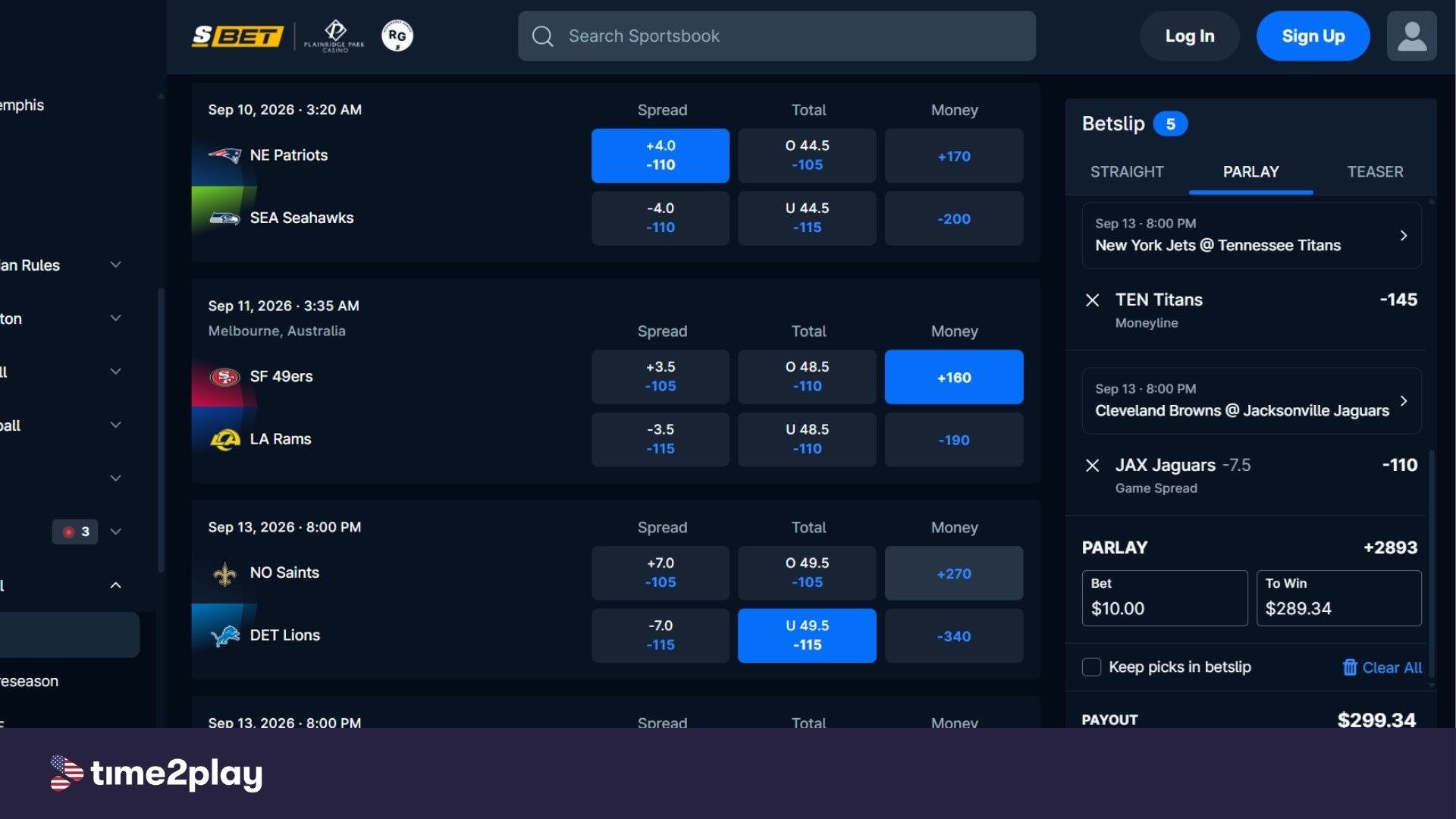1456x819 pixels.
Task: Expand the unlabeled sidebar section below 'ball'
Action: (x=115, y=479)
